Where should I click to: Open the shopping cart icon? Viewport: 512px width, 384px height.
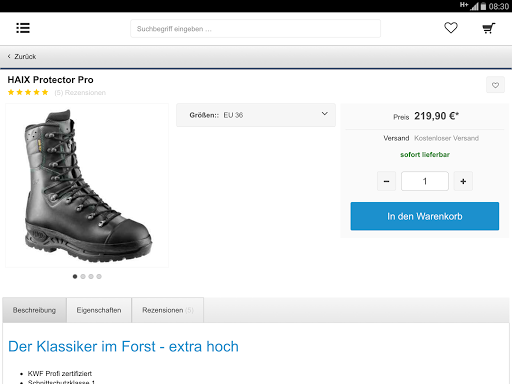click(489, 28)
